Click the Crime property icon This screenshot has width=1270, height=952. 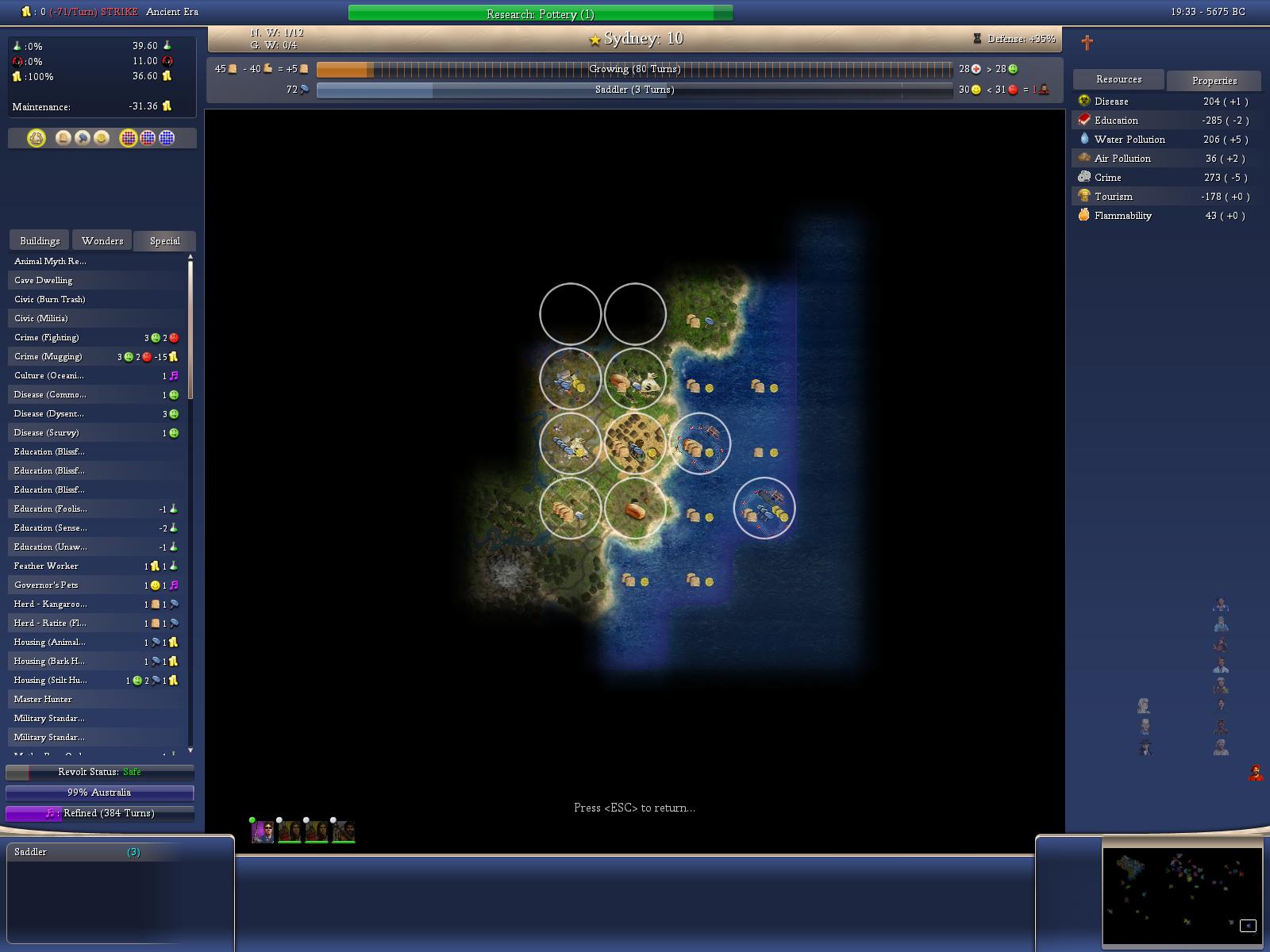[x=1084, y=177]
